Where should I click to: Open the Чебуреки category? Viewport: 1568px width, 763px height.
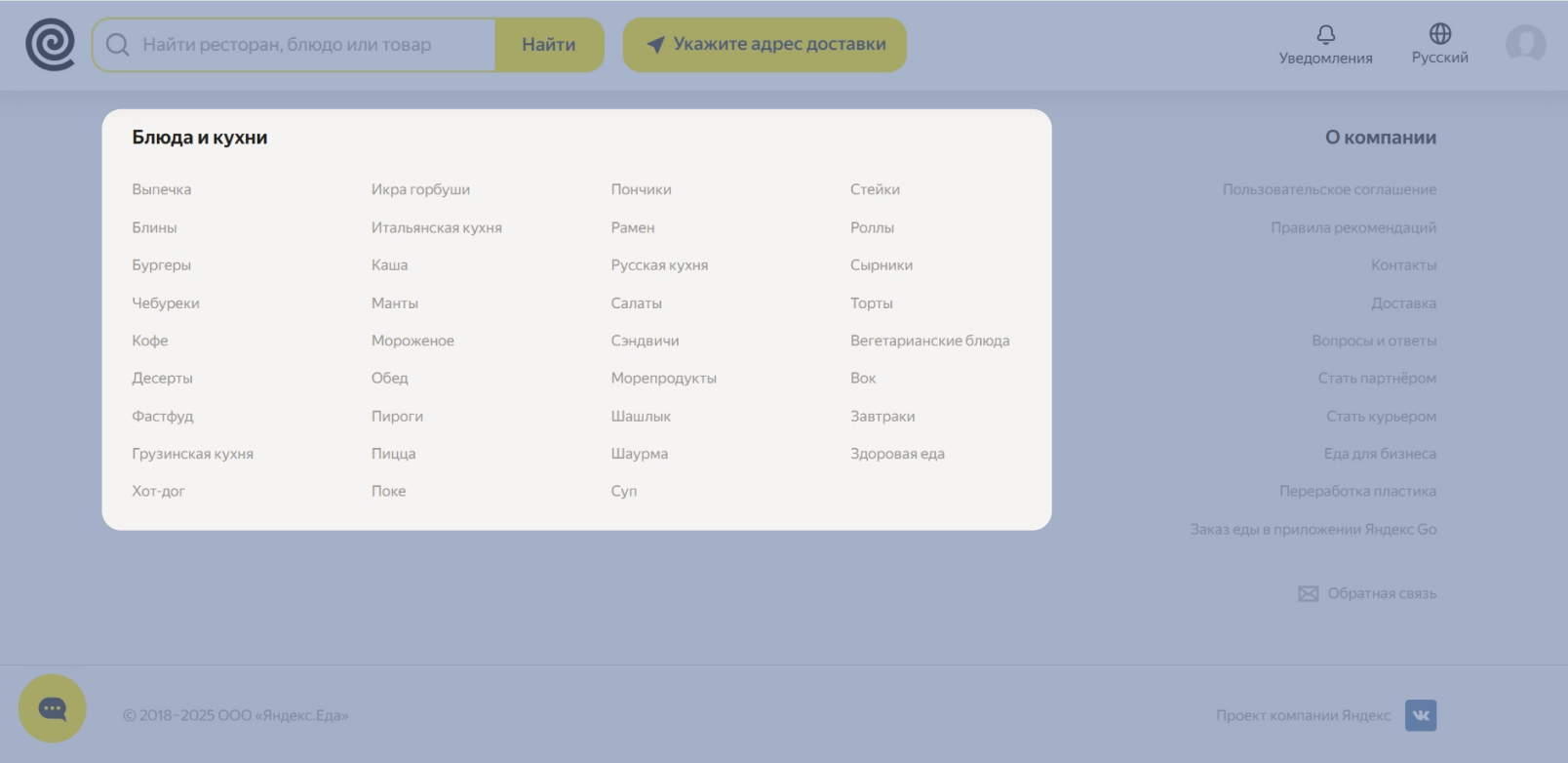pyautogui.click(x=166, y=303)
